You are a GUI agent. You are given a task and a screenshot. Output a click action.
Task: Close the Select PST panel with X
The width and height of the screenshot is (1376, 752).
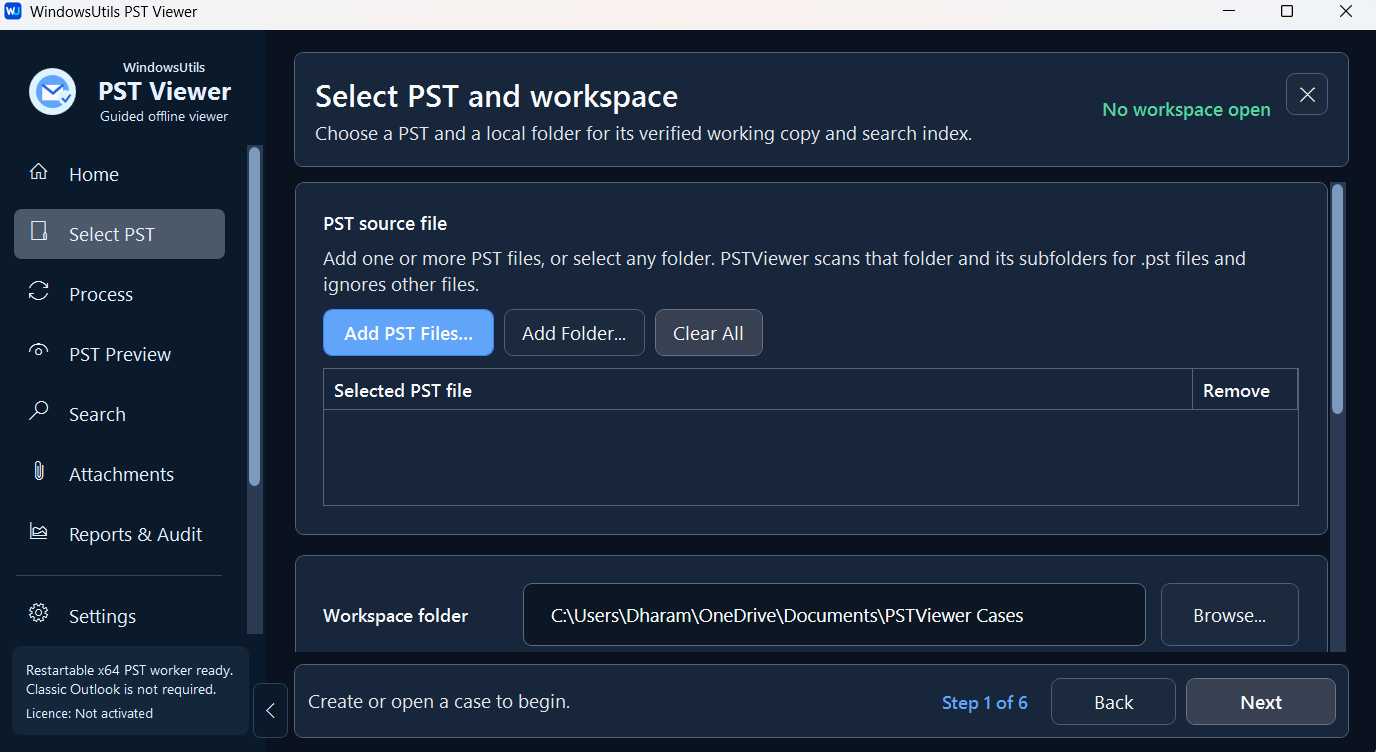click(1307, 94)
